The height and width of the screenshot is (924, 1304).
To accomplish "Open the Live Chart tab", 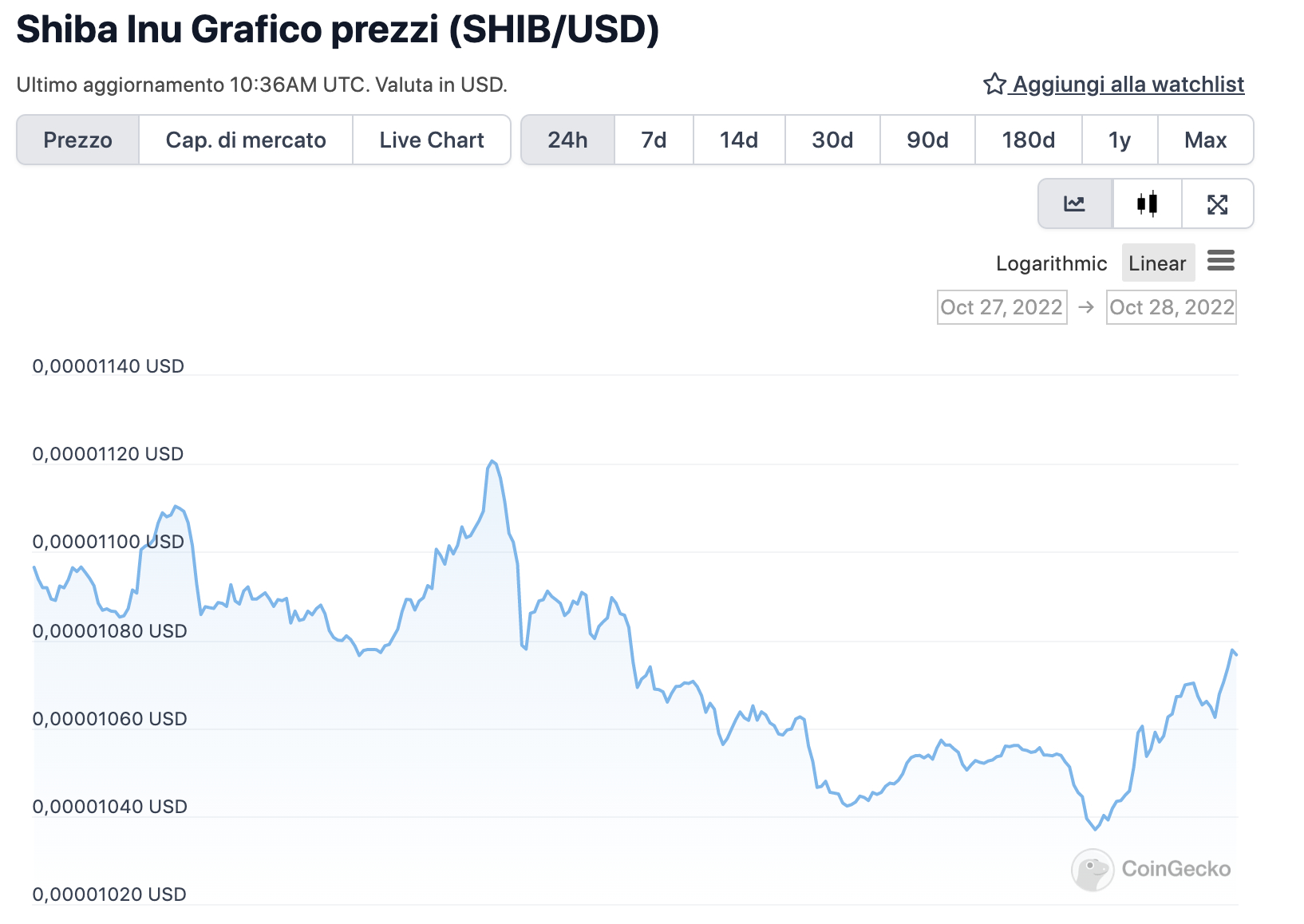I will coord(432,140).
